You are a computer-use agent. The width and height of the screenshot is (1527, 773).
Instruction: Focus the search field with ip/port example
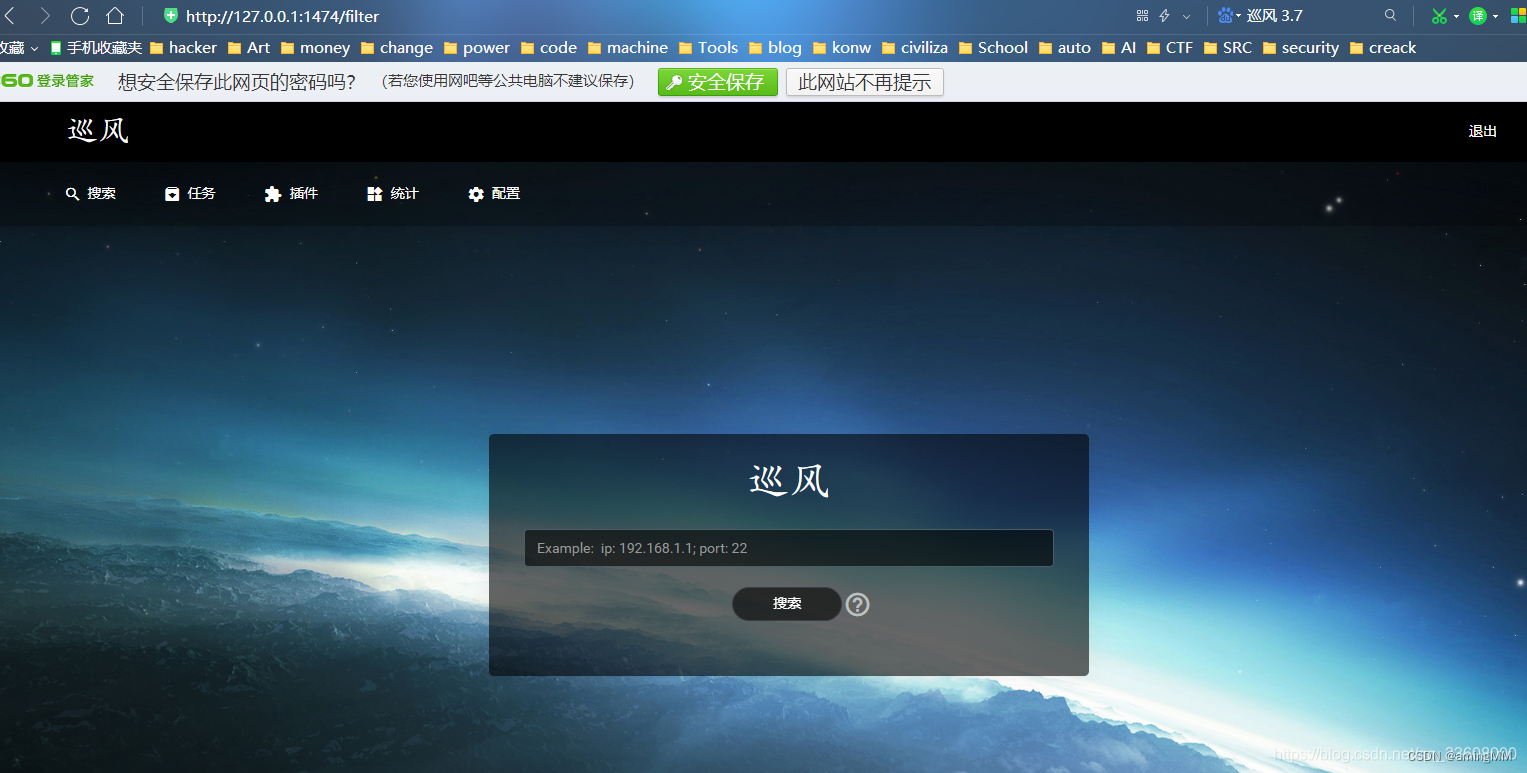(x=789, y=548)
